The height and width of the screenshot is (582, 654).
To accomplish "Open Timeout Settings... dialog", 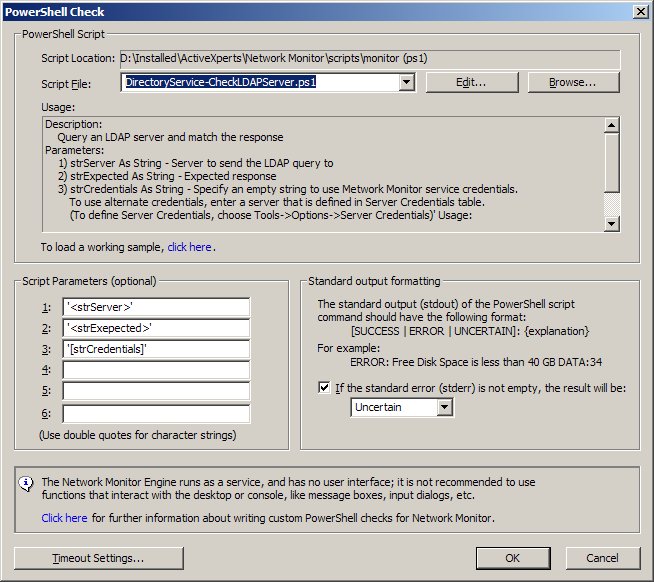I will (98, 558).
